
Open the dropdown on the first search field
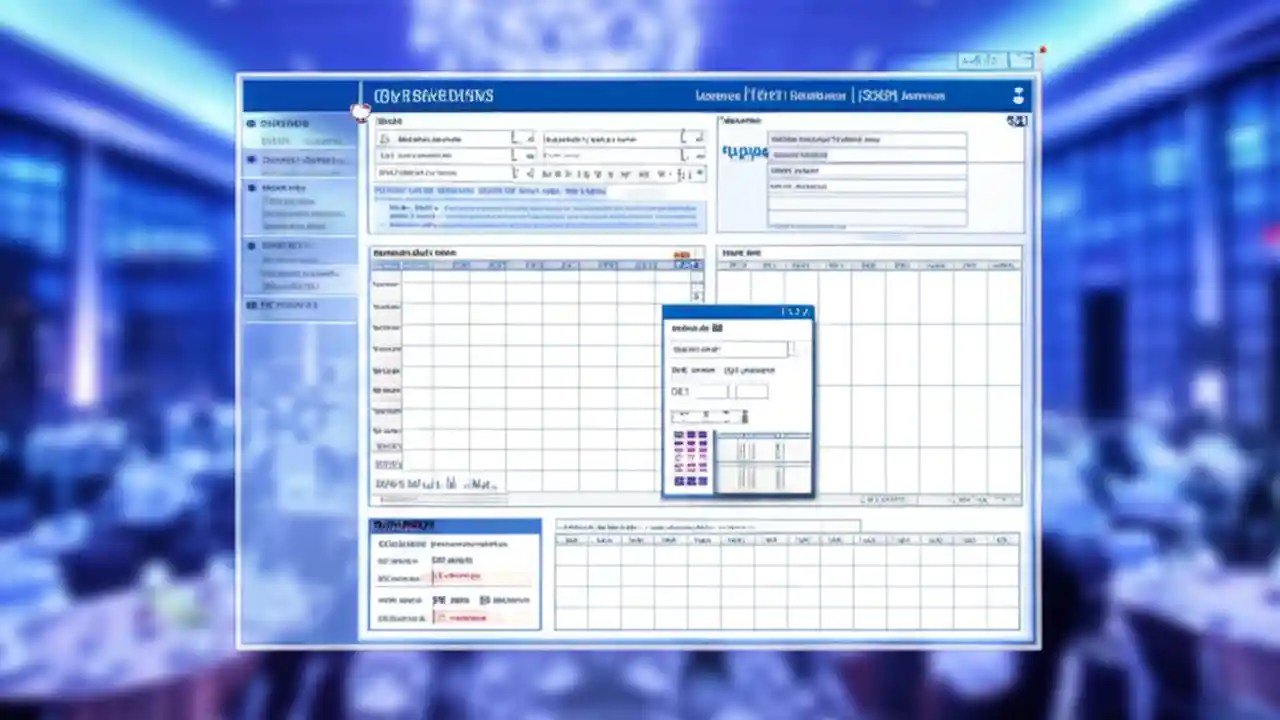click(529, 138)
